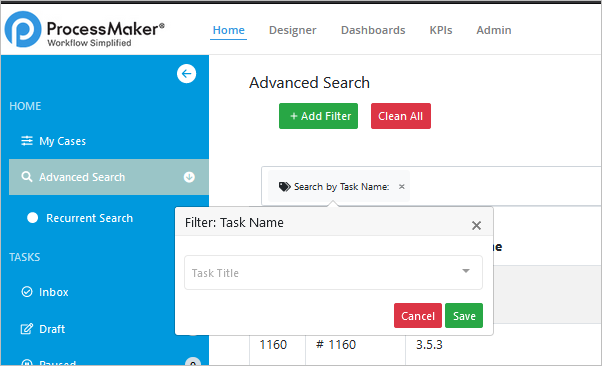Collapse sidebar with the back arrow icon
Viewport: 602px width, 366px height.
pyautogui.click(x=187, y=73)
